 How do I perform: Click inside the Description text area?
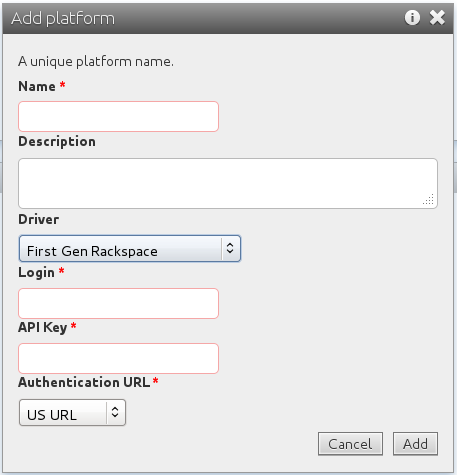[x=228, y=183]
